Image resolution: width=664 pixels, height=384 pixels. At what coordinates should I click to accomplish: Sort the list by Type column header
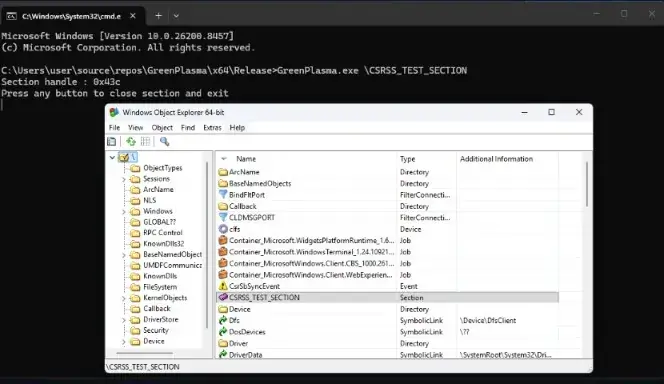coord(426,159)
